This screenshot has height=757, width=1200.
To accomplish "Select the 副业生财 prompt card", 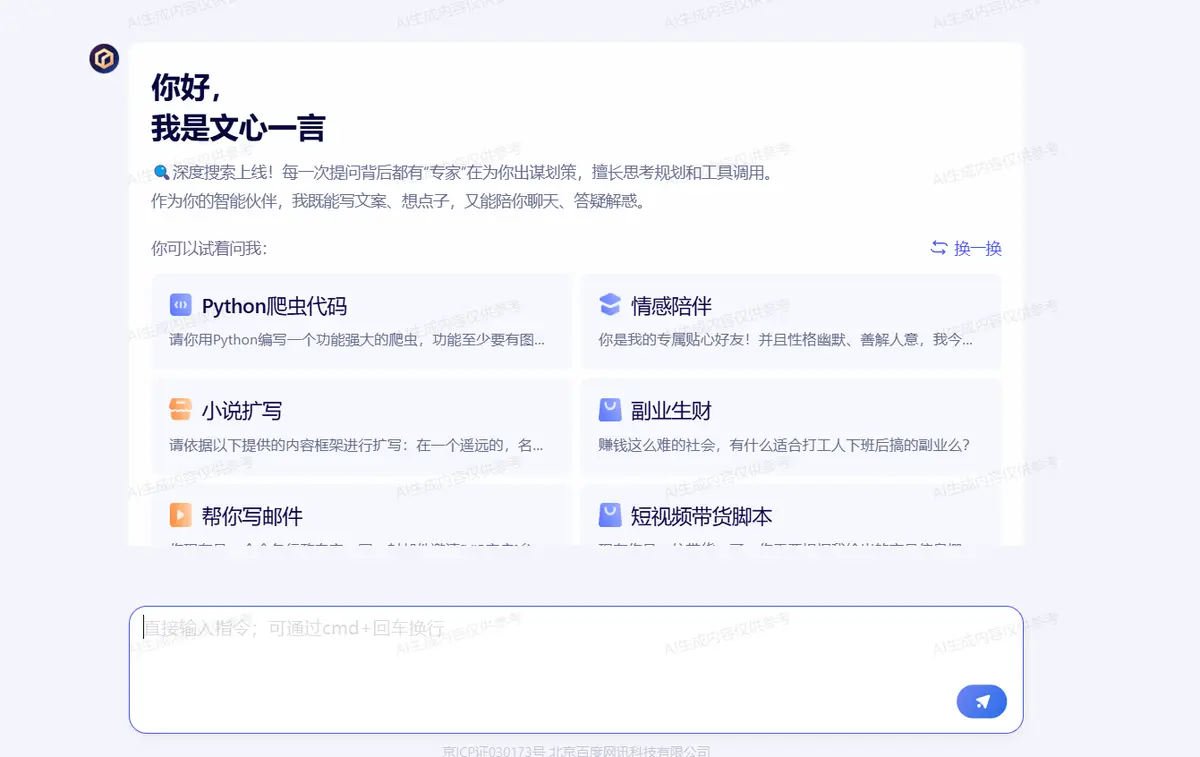I will pyautogui.click(x=791, y=427).
